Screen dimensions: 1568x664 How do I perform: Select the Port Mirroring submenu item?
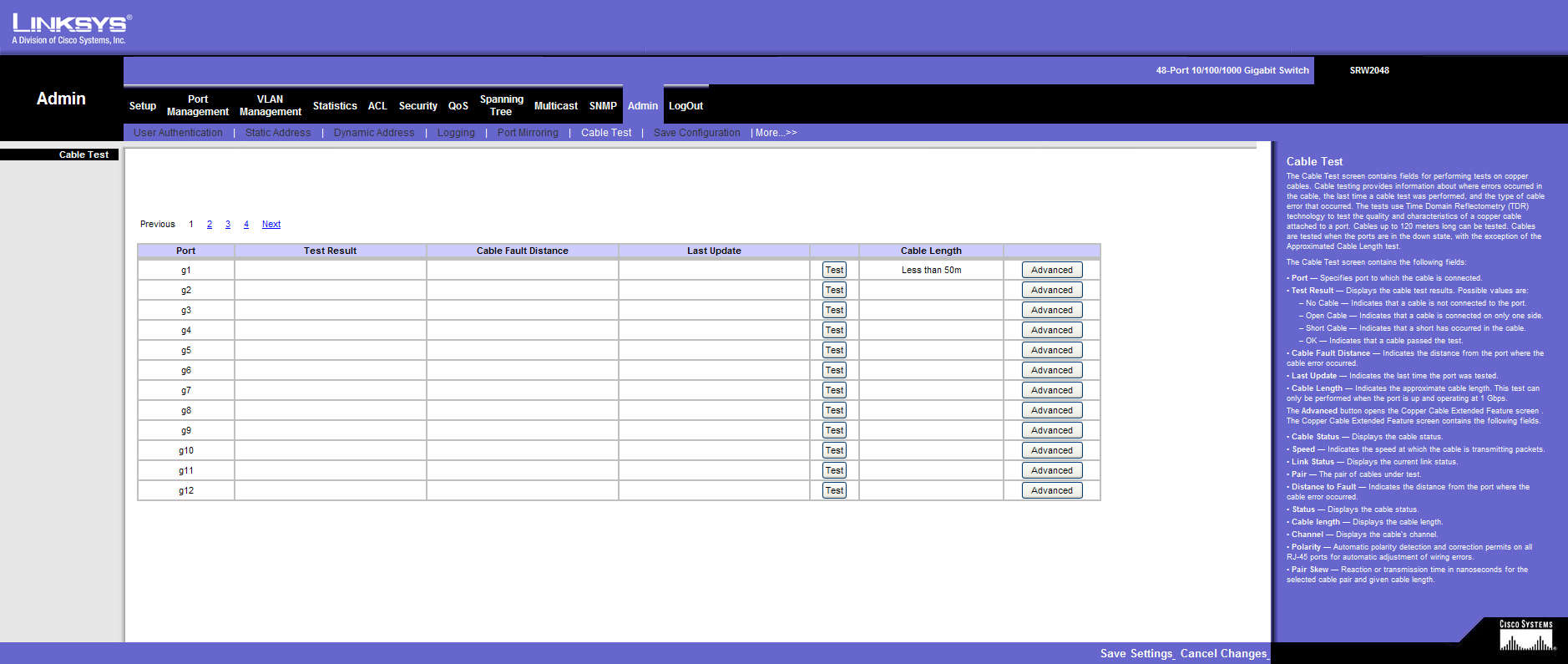[527, 133]
